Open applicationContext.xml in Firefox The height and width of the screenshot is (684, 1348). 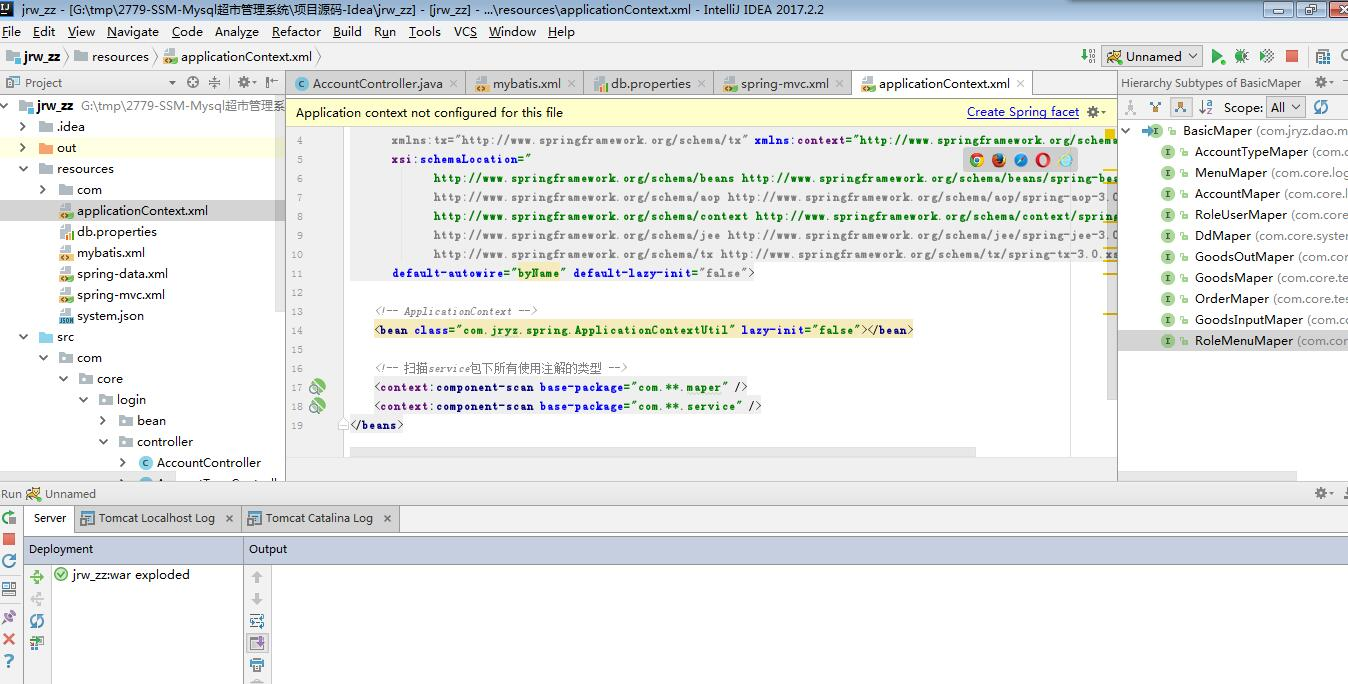[999, 159]
